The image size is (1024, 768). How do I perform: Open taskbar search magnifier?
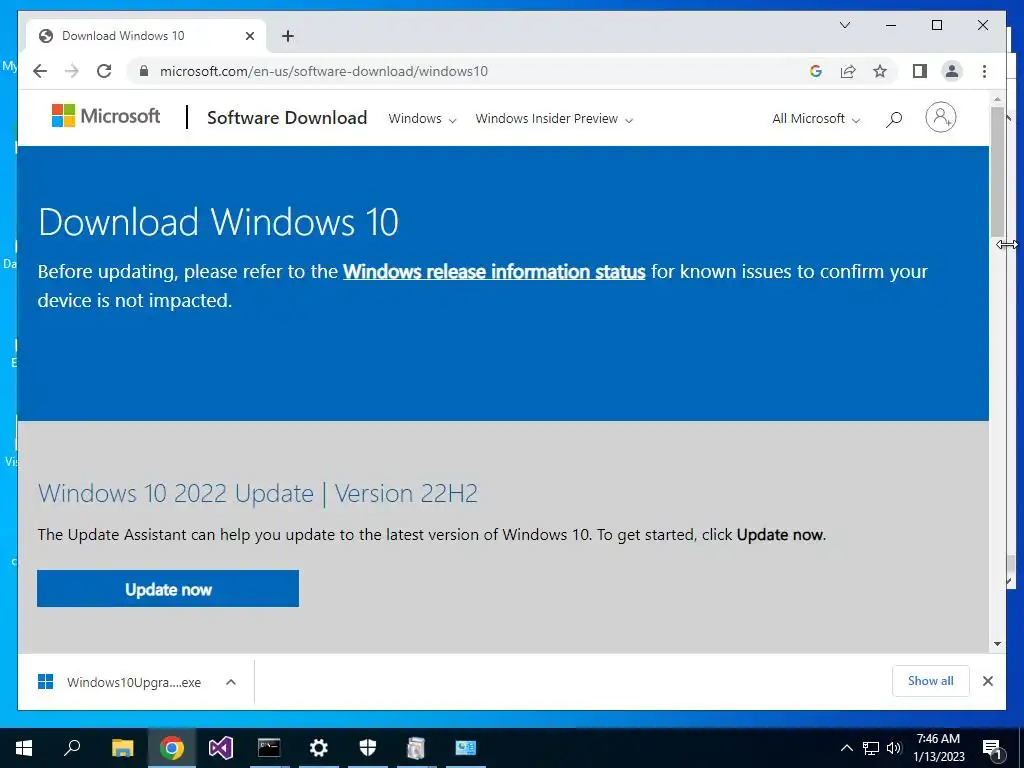[72, 748]
